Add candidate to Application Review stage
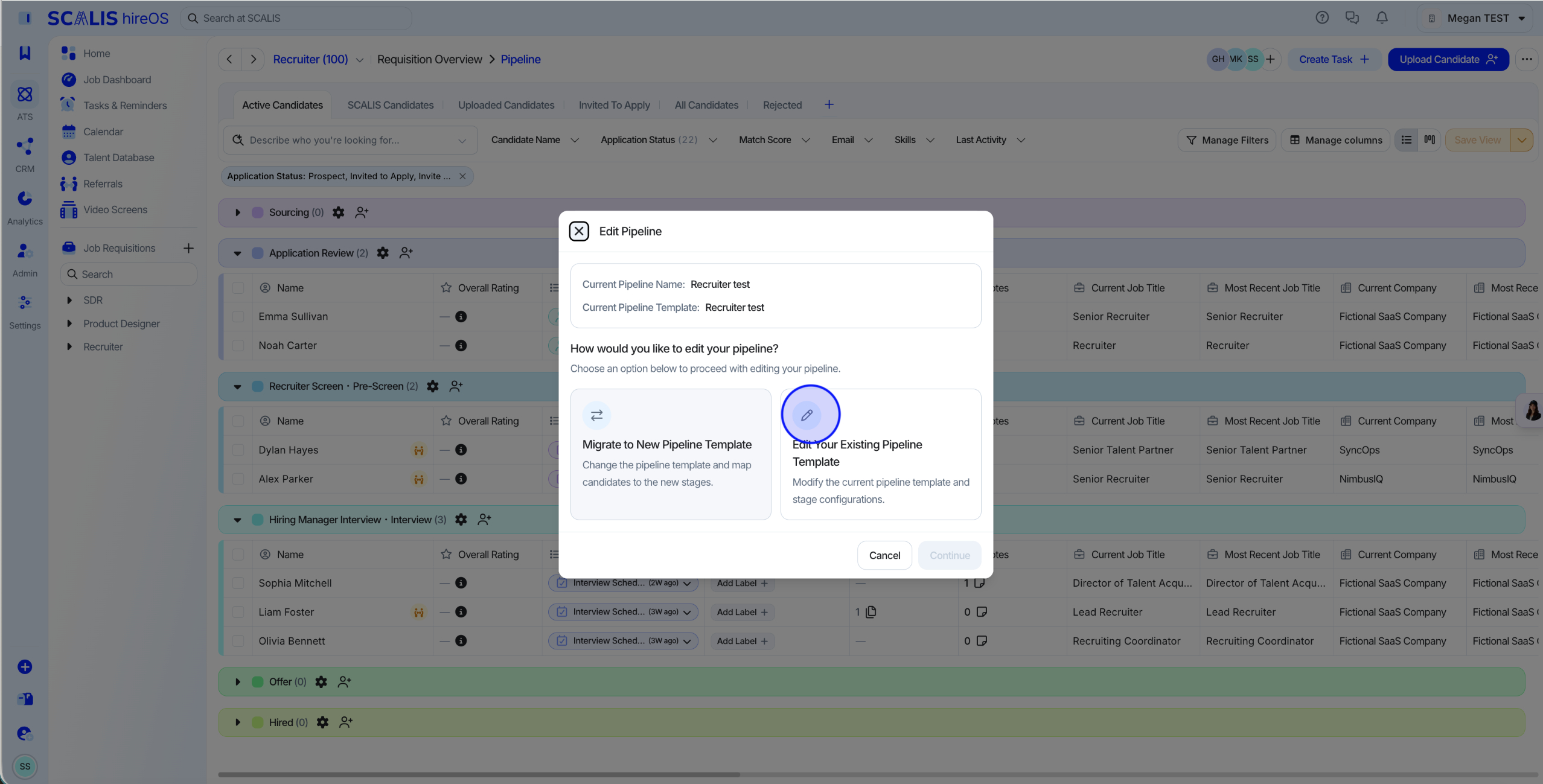The width and height of the screenshot is (1543, 784). (406, 253)
